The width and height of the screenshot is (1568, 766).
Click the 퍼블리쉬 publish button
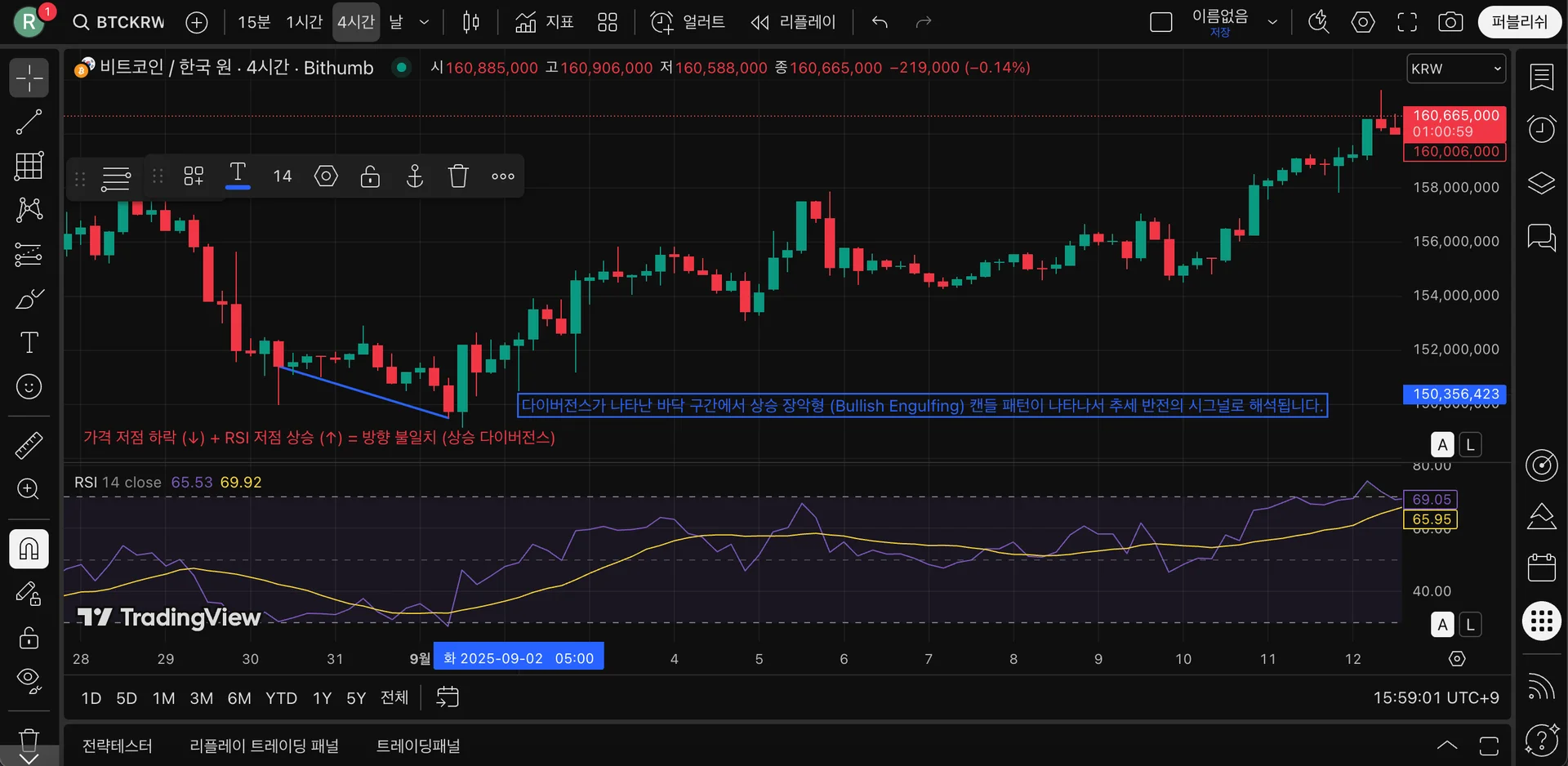tap(1519, 22)
